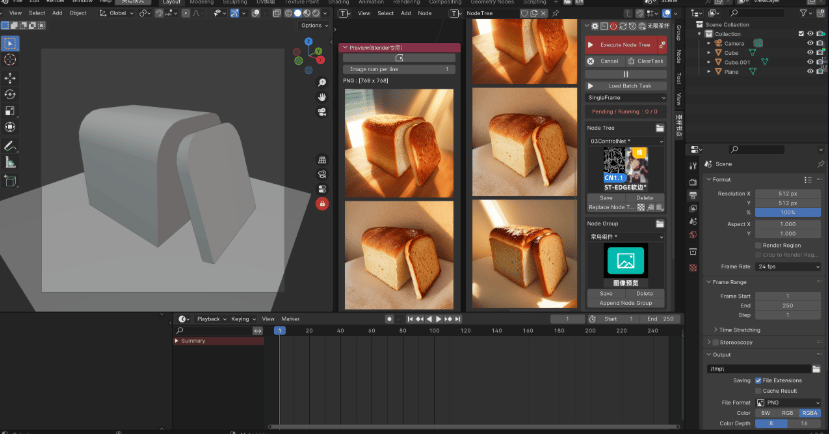Choose the Annotate pencil tool
829x434 pixels.
[x=10, y=145]
